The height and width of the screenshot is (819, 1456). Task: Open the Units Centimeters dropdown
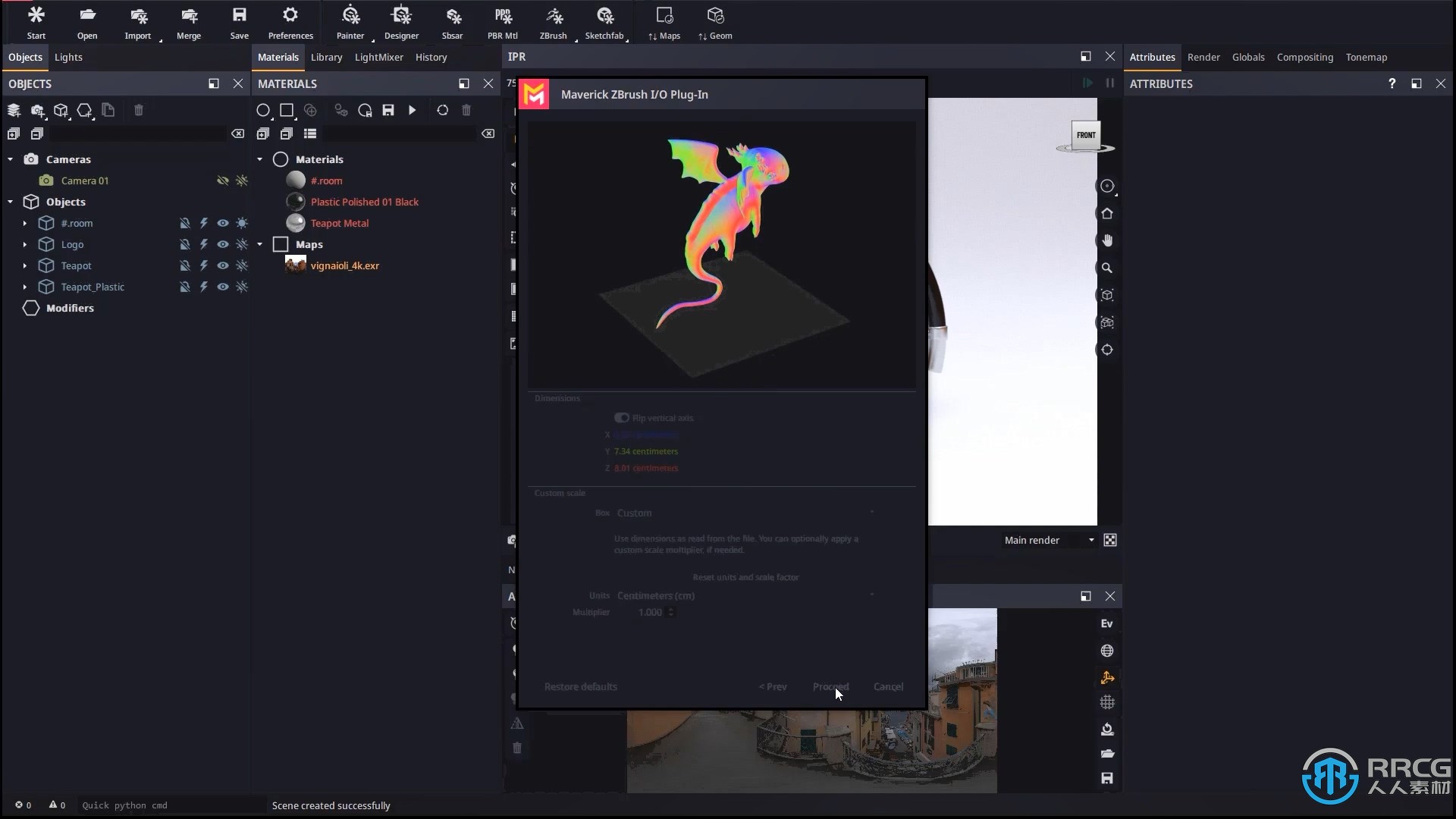click(x=745, y=595)
